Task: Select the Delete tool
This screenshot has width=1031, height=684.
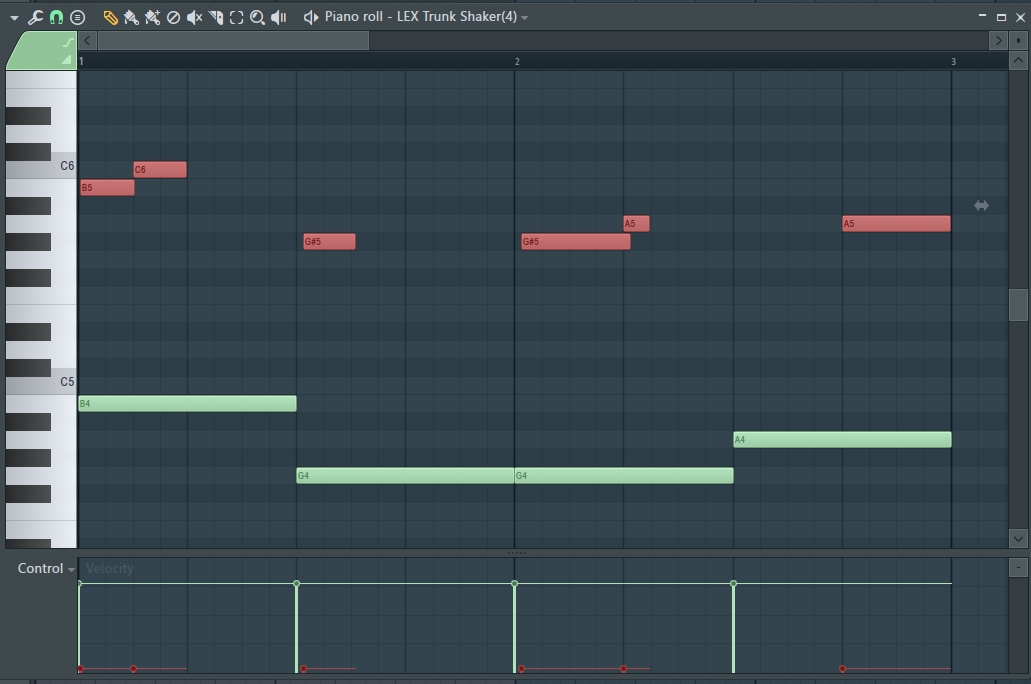Action: pyautogui.click(x=174, y=17)
